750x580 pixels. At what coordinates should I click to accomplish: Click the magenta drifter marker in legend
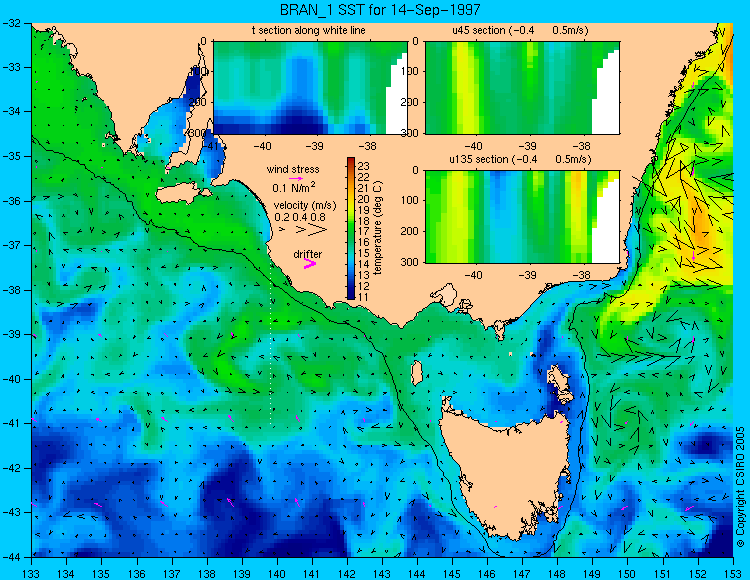click(x=309, y=263)
